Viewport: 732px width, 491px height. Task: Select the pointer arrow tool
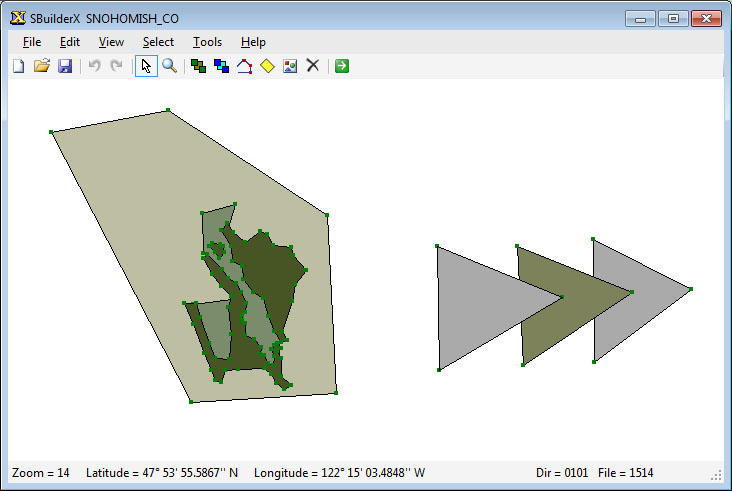coord(146,66)
